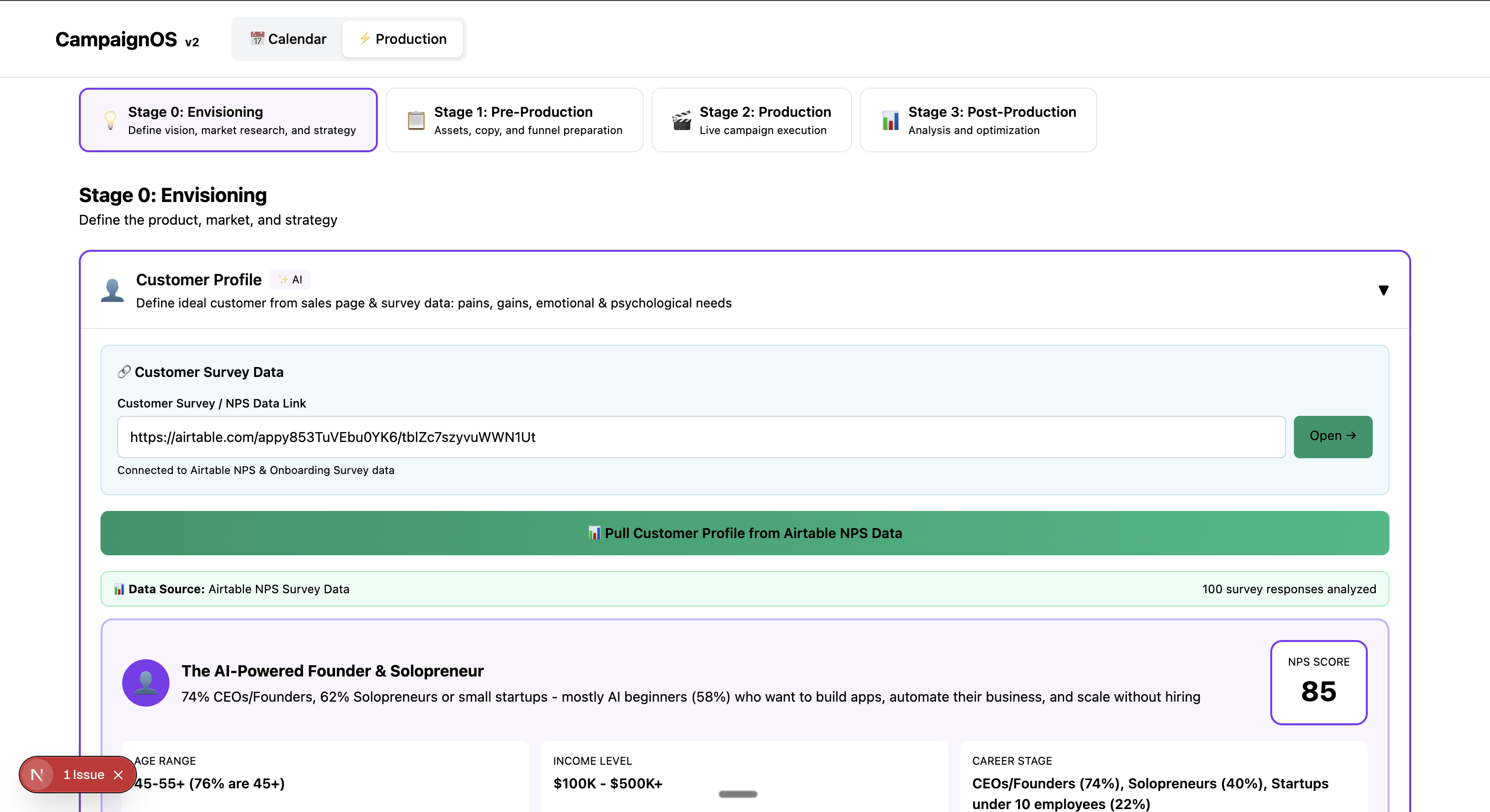Image resolution: width=1490 pixels, height=812 pixels.
Task: Click the 'Stage 0: Envisioning' page heading
Action: 173,196
